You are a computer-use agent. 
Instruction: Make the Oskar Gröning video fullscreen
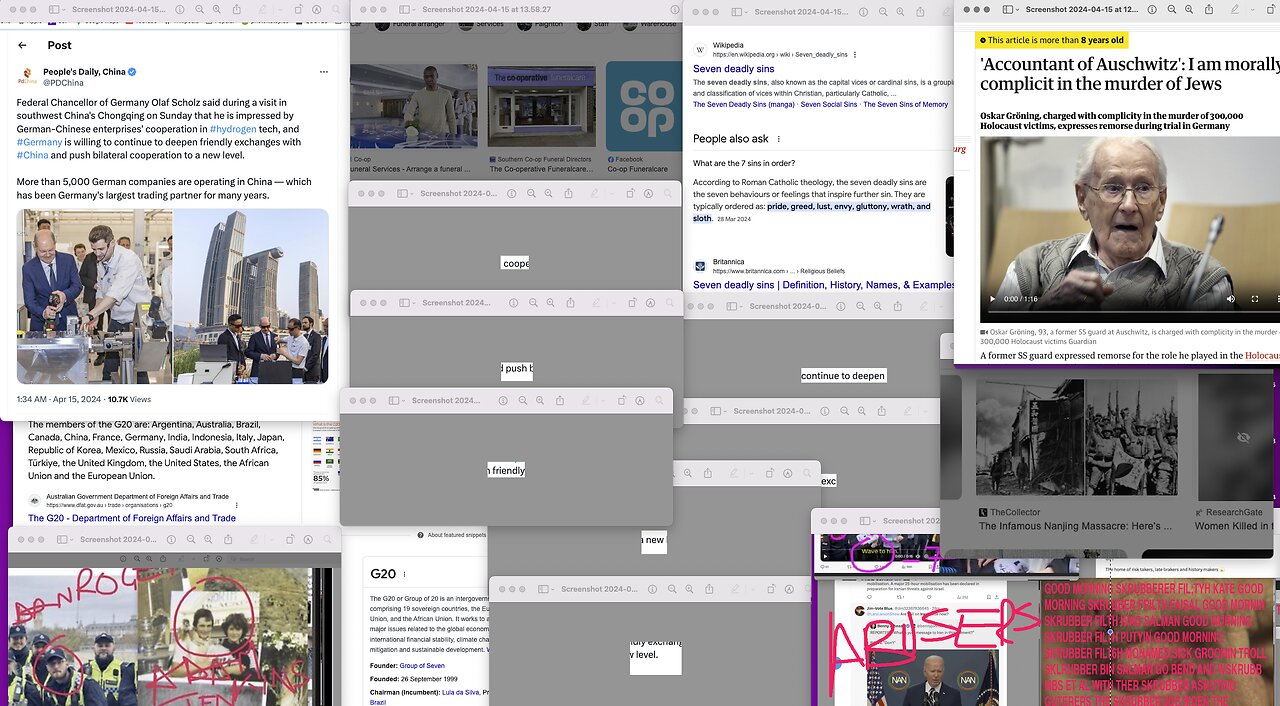(x=1255, y=298)
